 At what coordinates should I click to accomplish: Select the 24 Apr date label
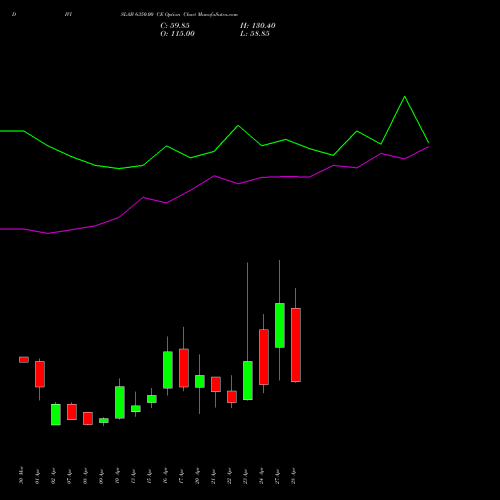[x=262, y=476]
